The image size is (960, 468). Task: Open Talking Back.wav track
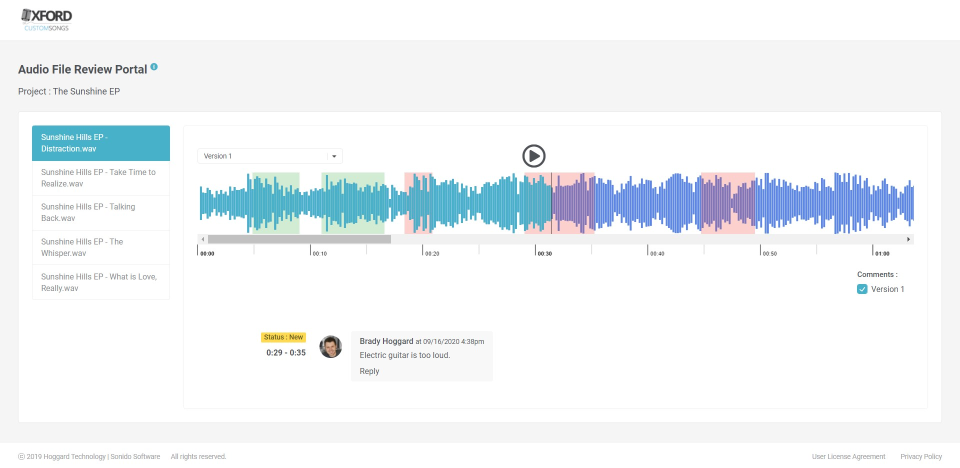tap(100, 212)
